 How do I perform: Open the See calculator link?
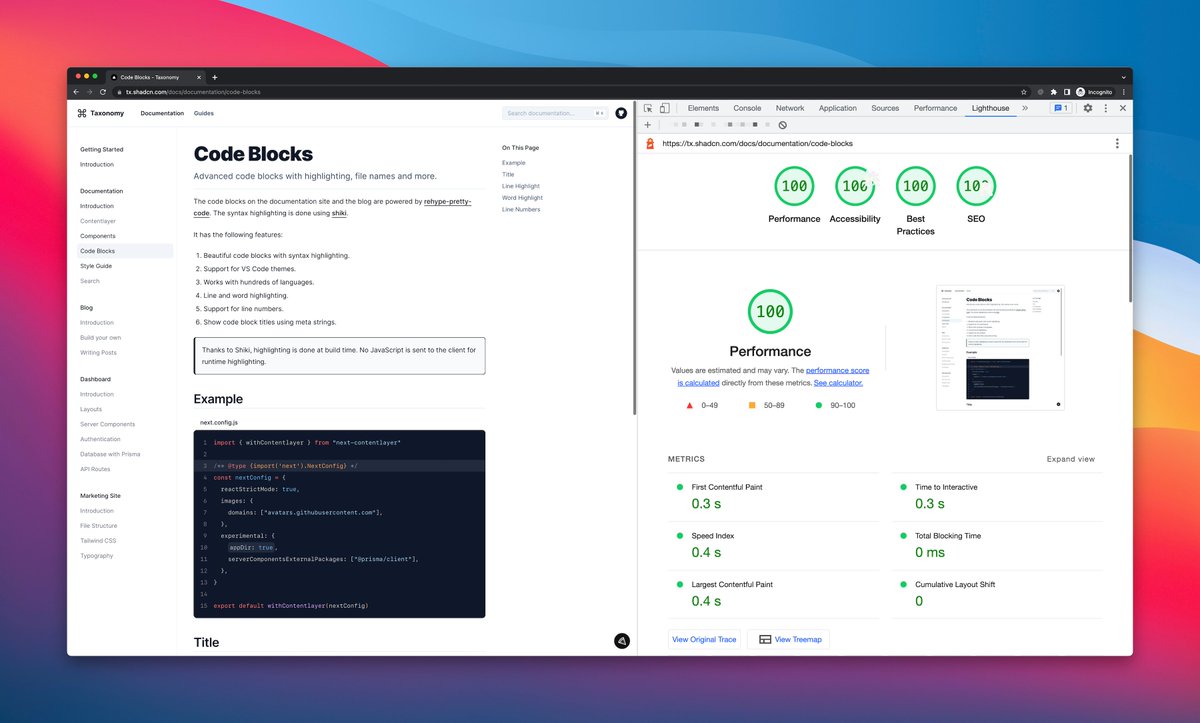pyautogui.click(x=838, y=382)
